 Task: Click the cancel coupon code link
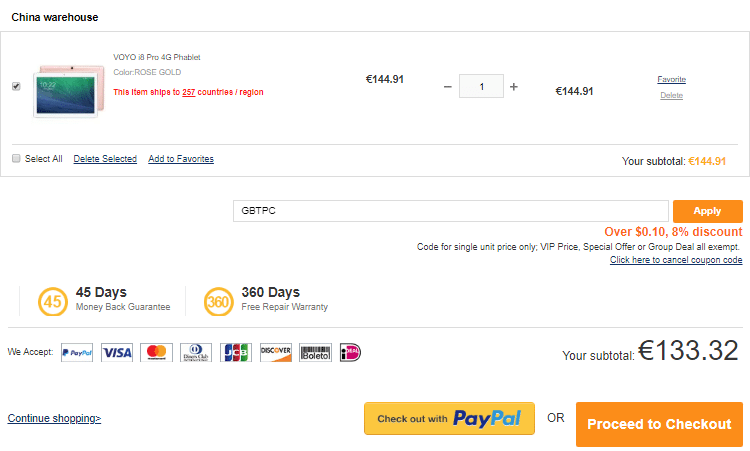(676, 260)
